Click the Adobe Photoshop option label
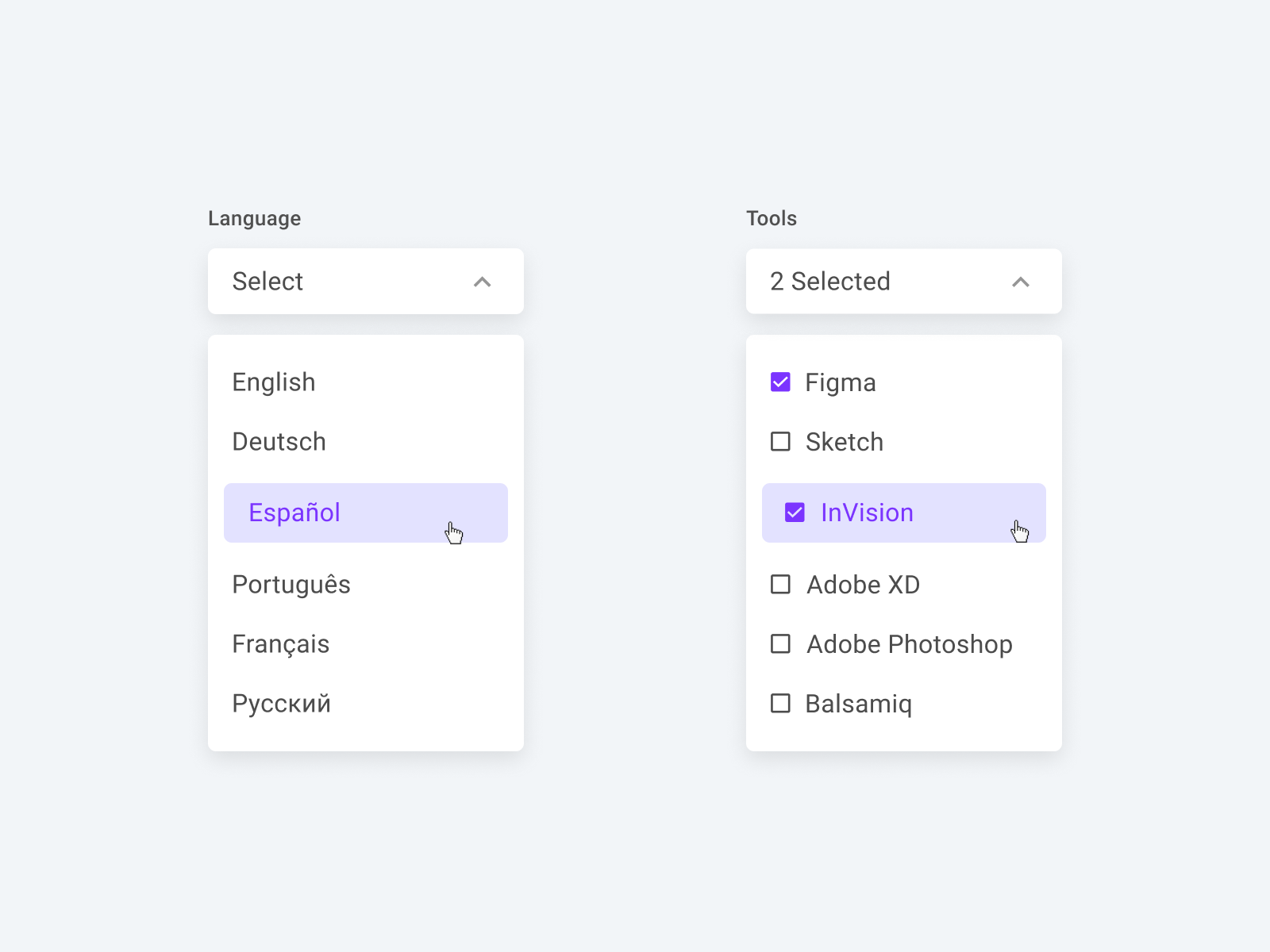The width and height of the screenshot is (1270, 952). [x=909, y=644]
